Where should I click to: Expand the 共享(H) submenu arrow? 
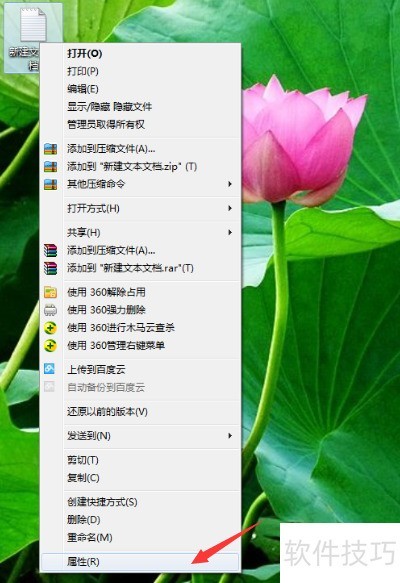click(x=230, y=233)
